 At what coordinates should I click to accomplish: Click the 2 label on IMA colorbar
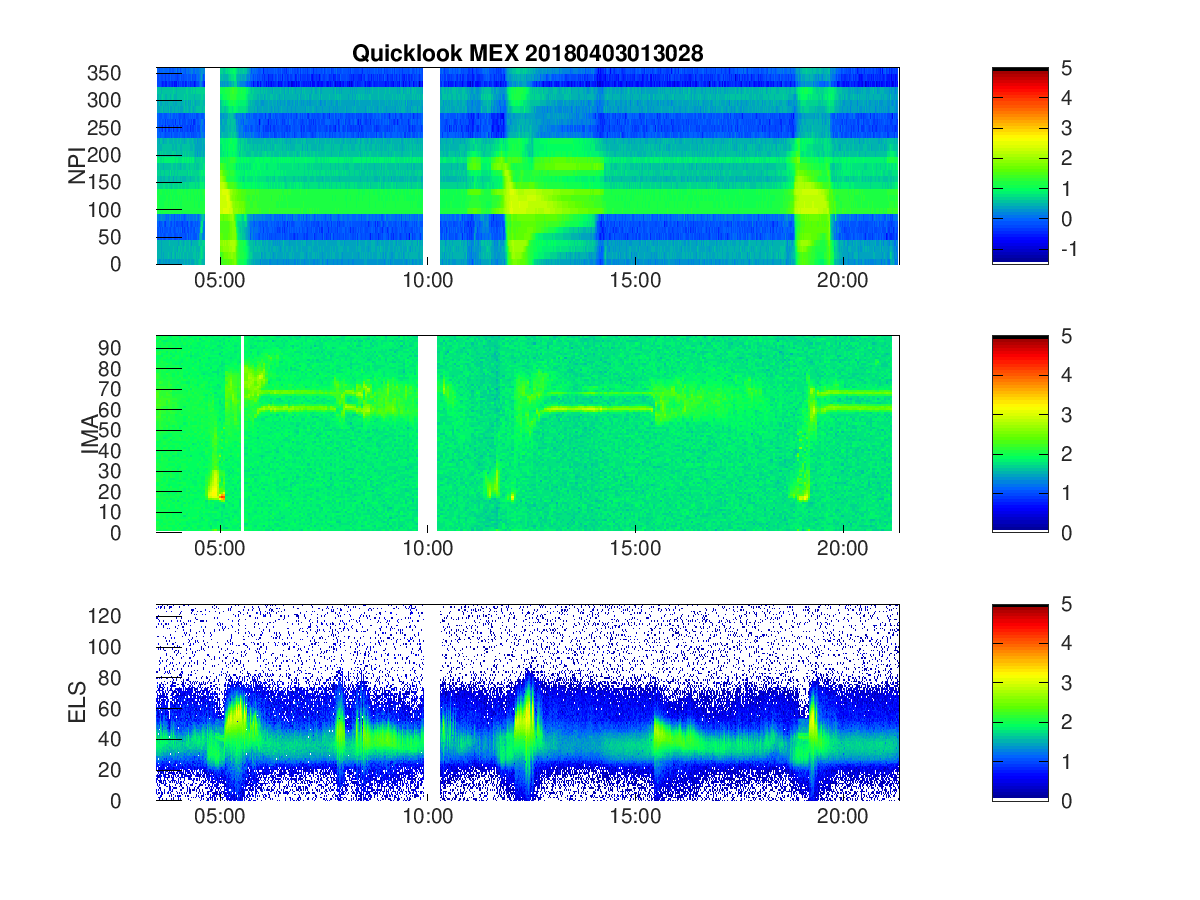tap(1066, 454)
